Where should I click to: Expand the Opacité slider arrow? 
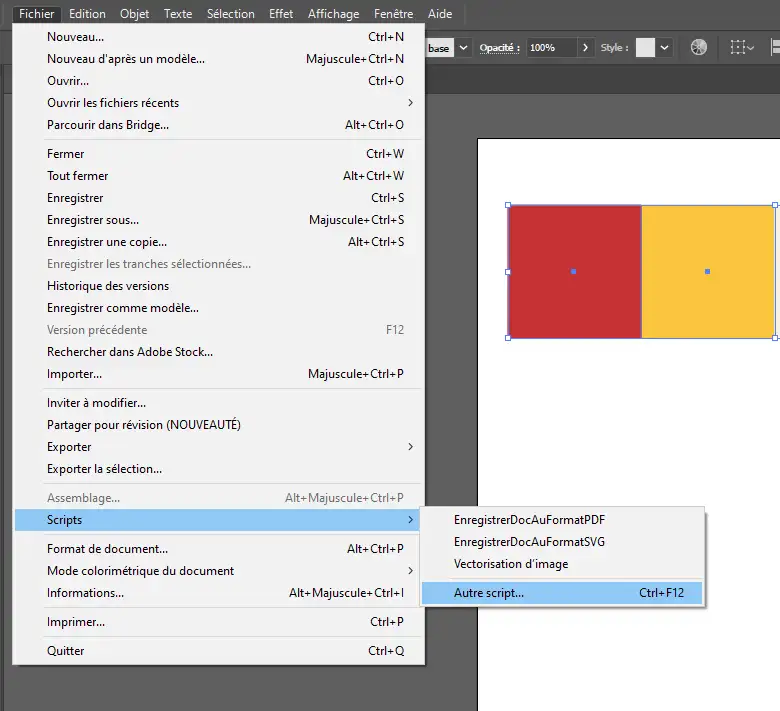click(x=584, y=48)
